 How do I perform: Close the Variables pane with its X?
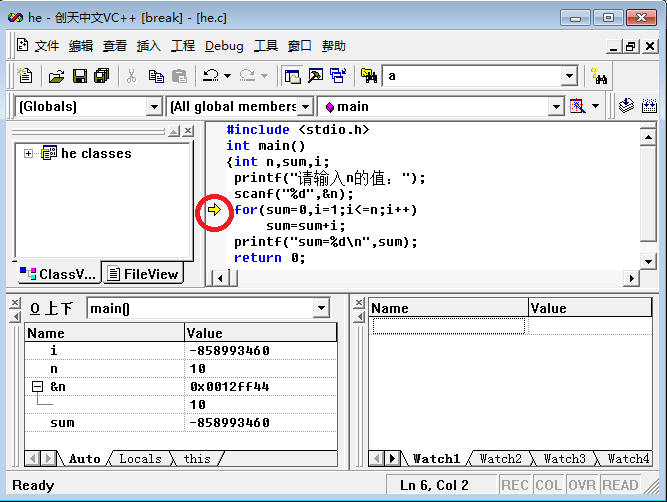coord(15,302)
